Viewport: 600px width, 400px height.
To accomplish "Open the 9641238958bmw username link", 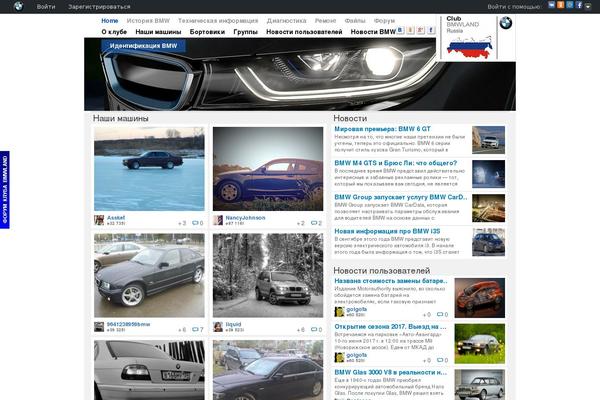I will pos(128,324).
